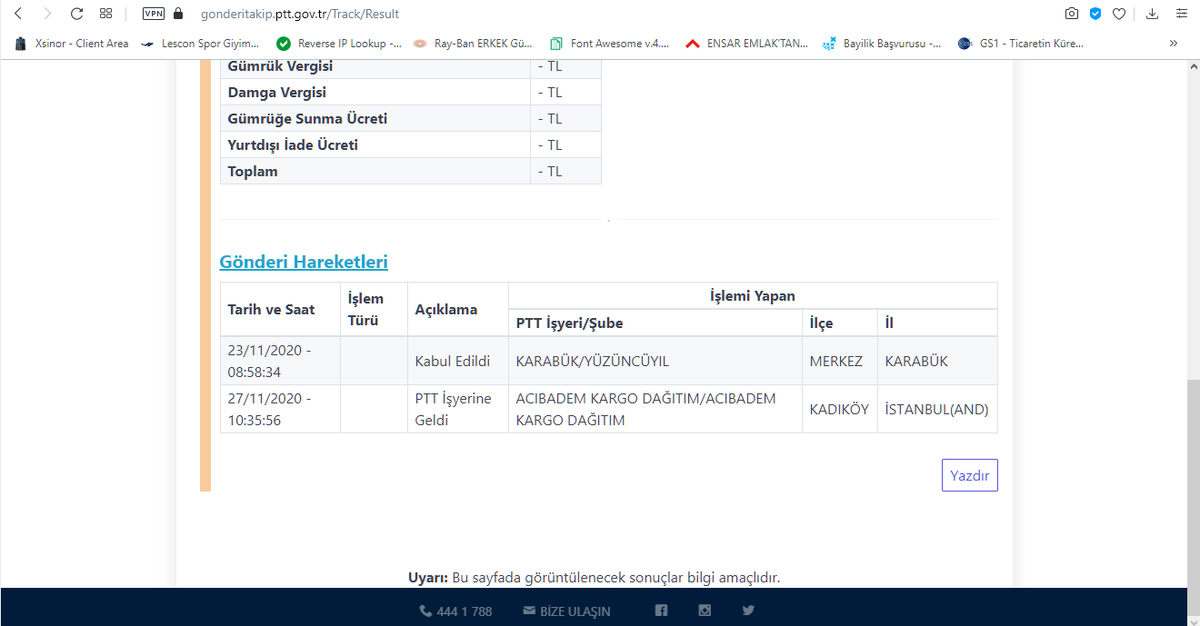Open the Lescon Spor Giyim bookmark
The width and height of the screenshot is (1200, 626).
(200, 44)
